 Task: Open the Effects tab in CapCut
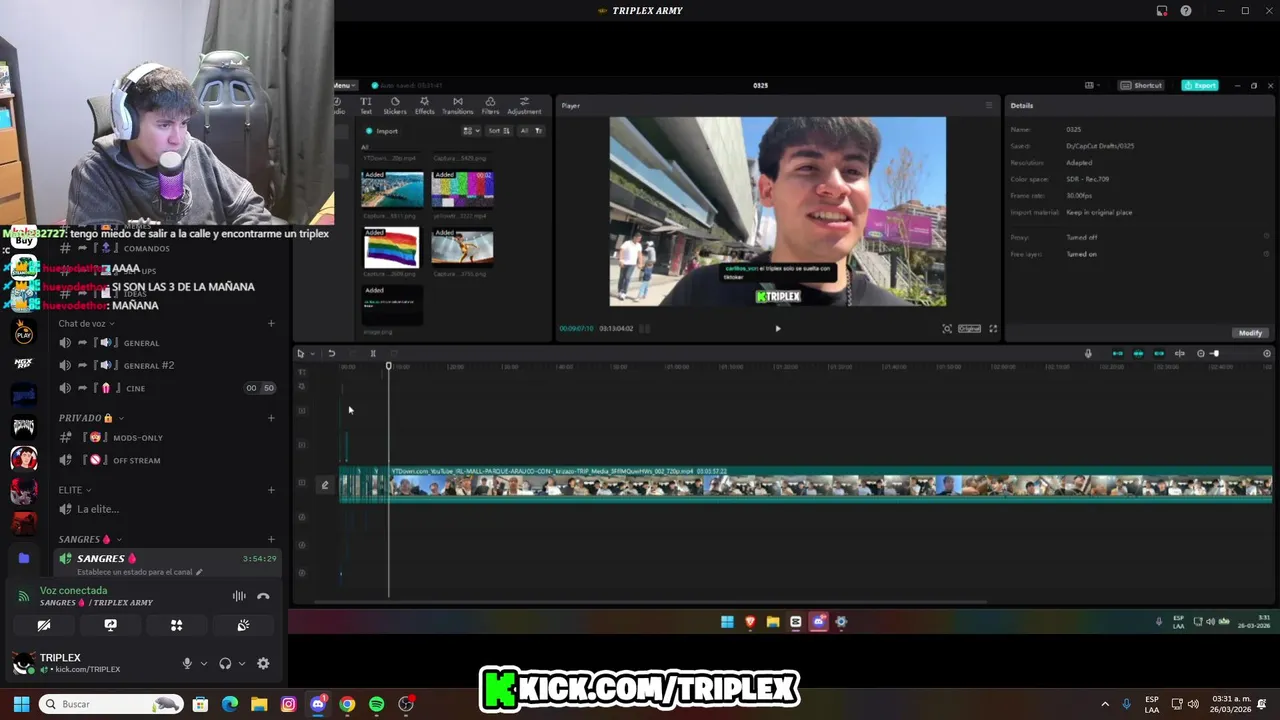click(425, 105)
